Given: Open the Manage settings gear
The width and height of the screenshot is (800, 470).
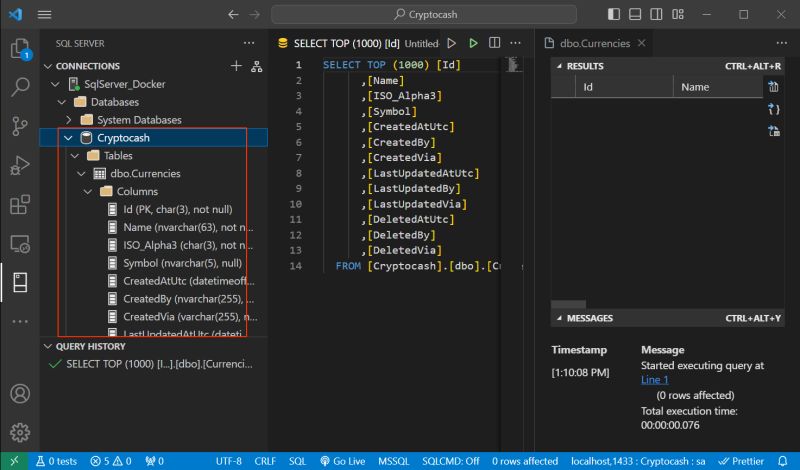Looking at the screenshot, I should (x=20, y=432).
